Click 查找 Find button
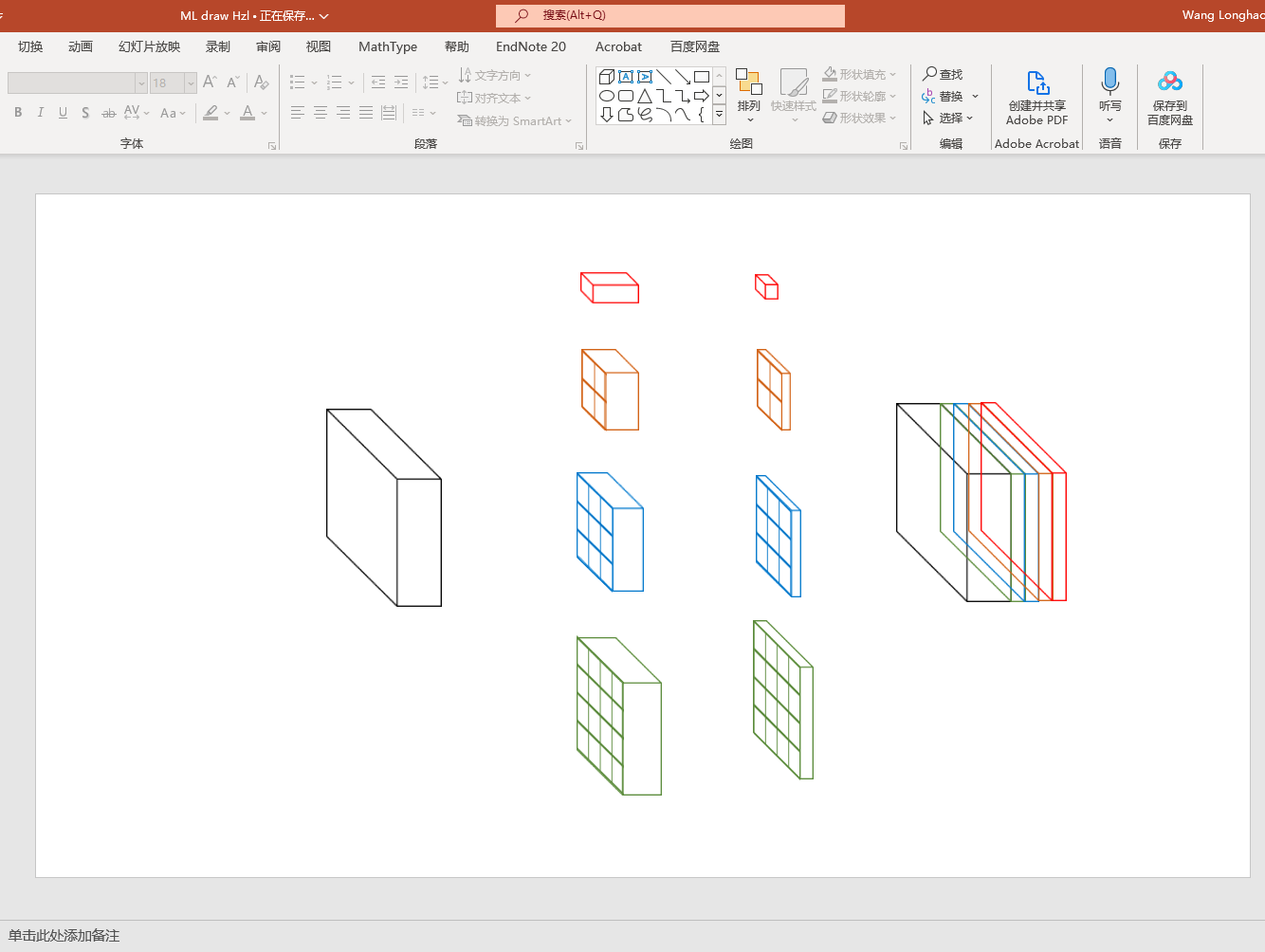The image size is (1265, 952). coord(943,74)
